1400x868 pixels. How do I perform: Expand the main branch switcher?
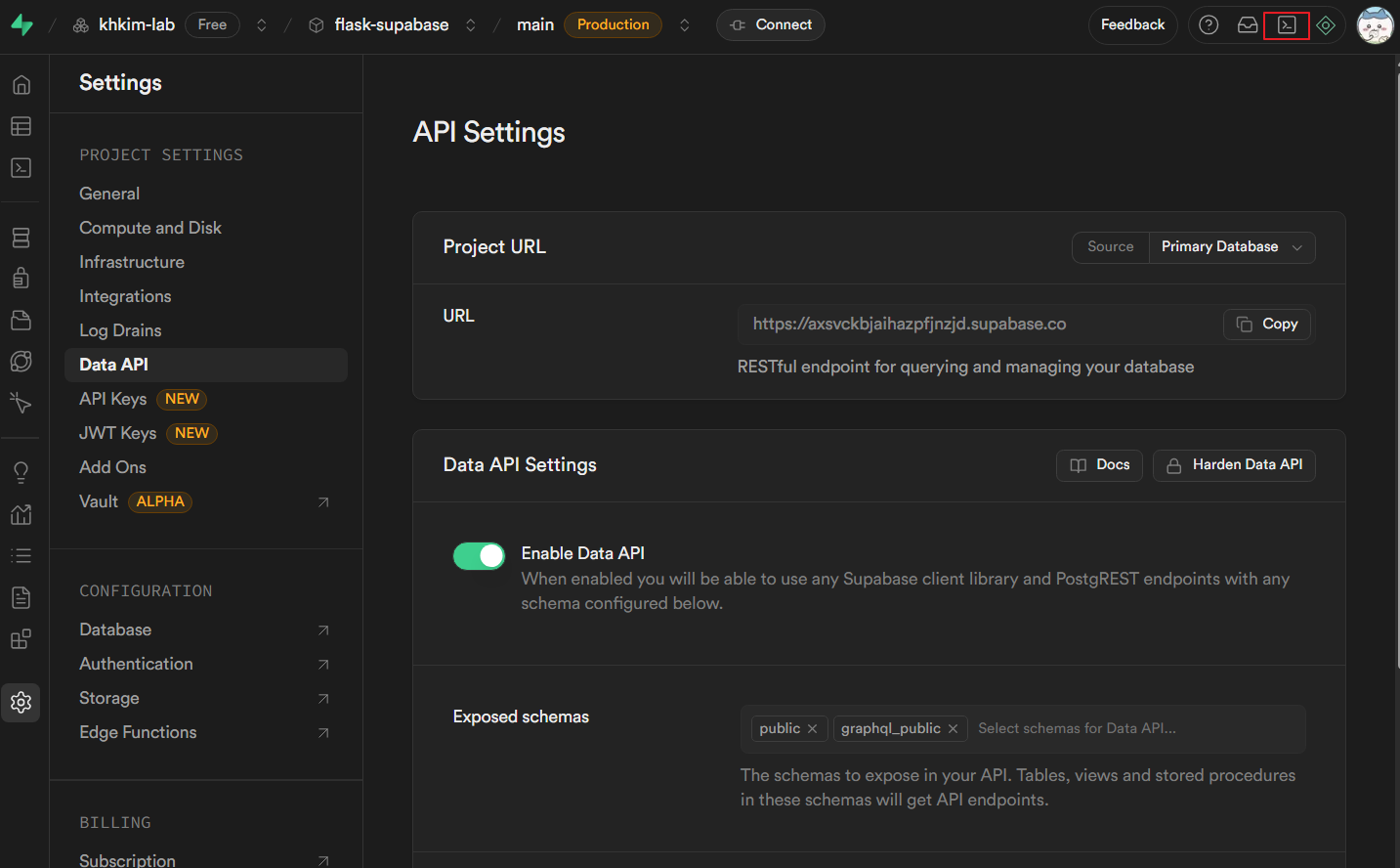(684, 25)
